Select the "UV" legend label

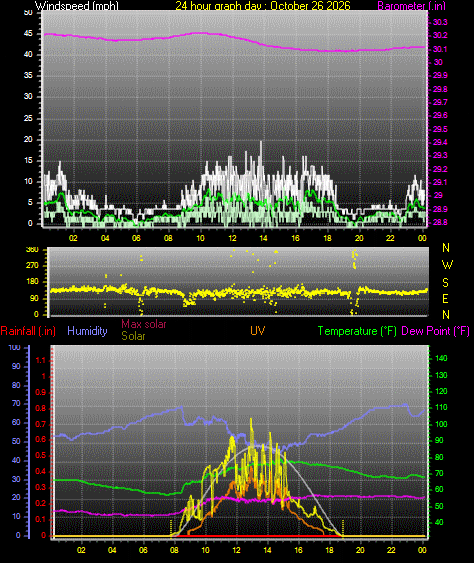258,331
